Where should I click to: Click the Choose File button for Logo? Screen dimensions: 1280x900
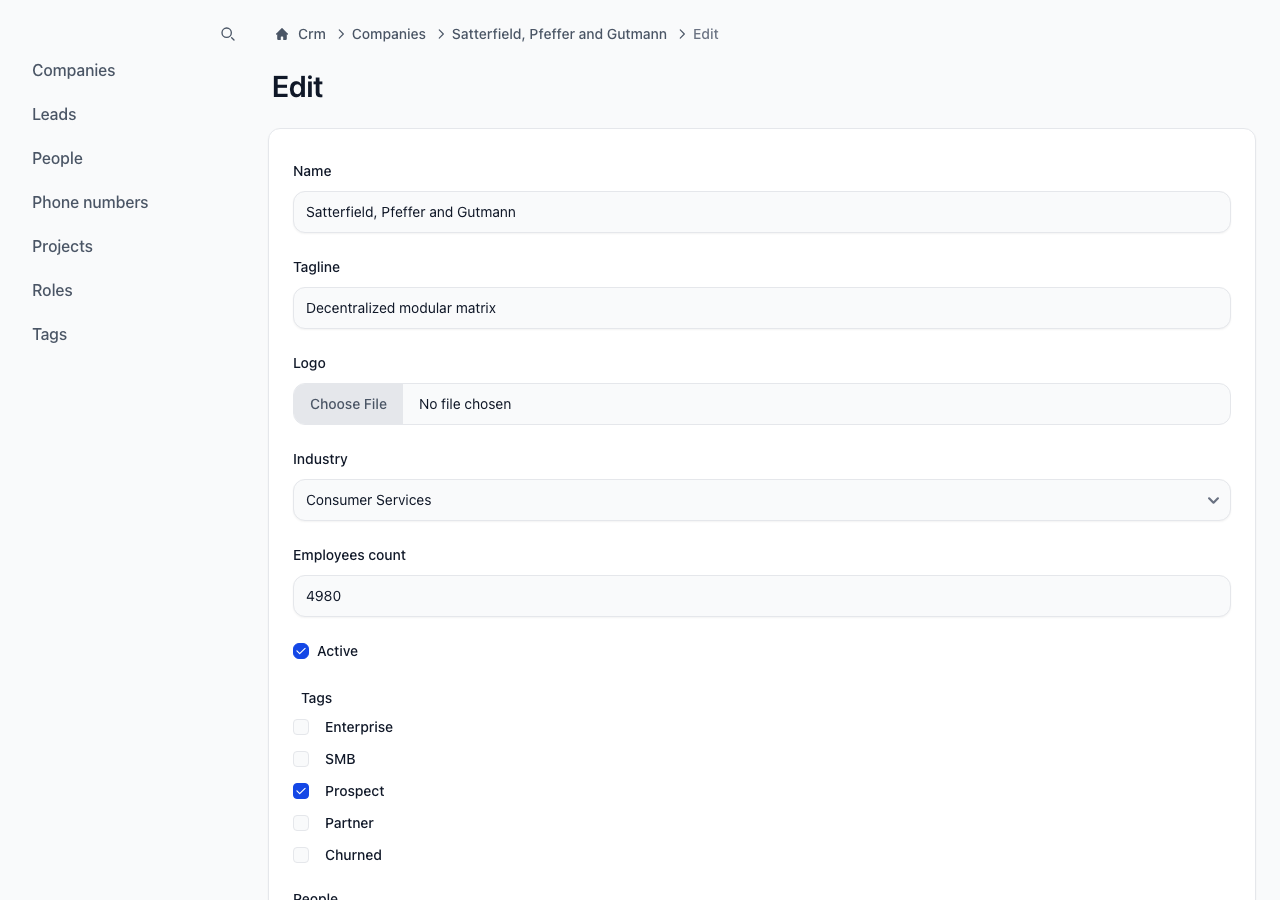pos(348,404)
